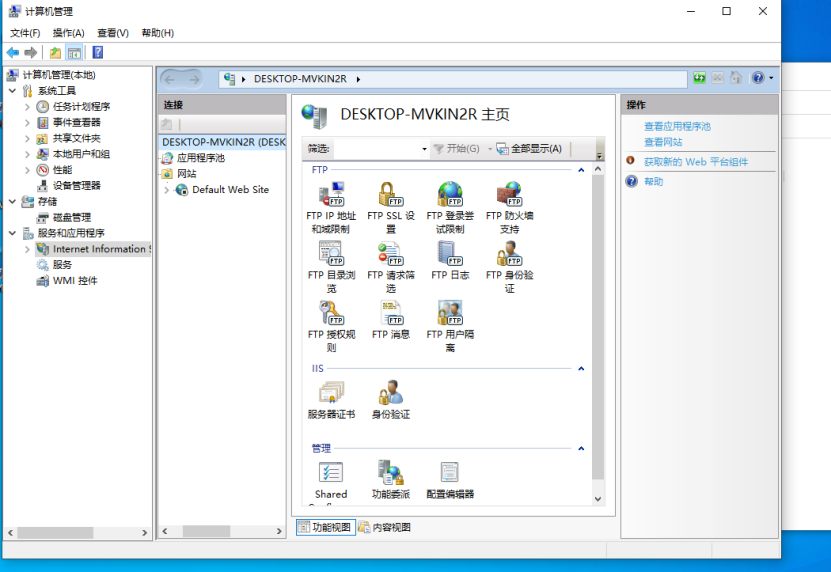
Task: Click the IIS address bar back arrow
Action: coord(170,80)
